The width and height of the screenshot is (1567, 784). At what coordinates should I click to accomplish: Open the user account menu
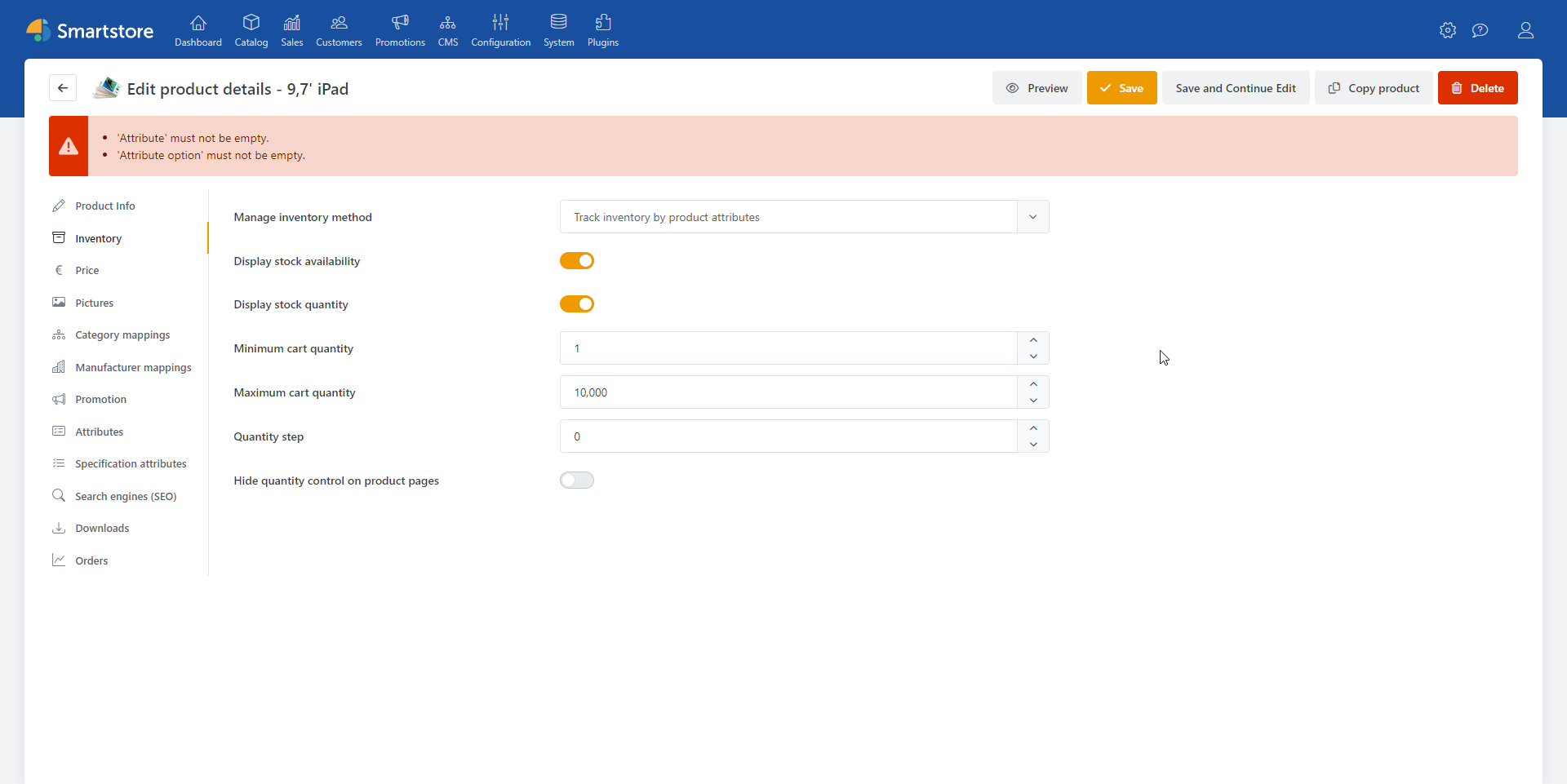point(1526,30)
